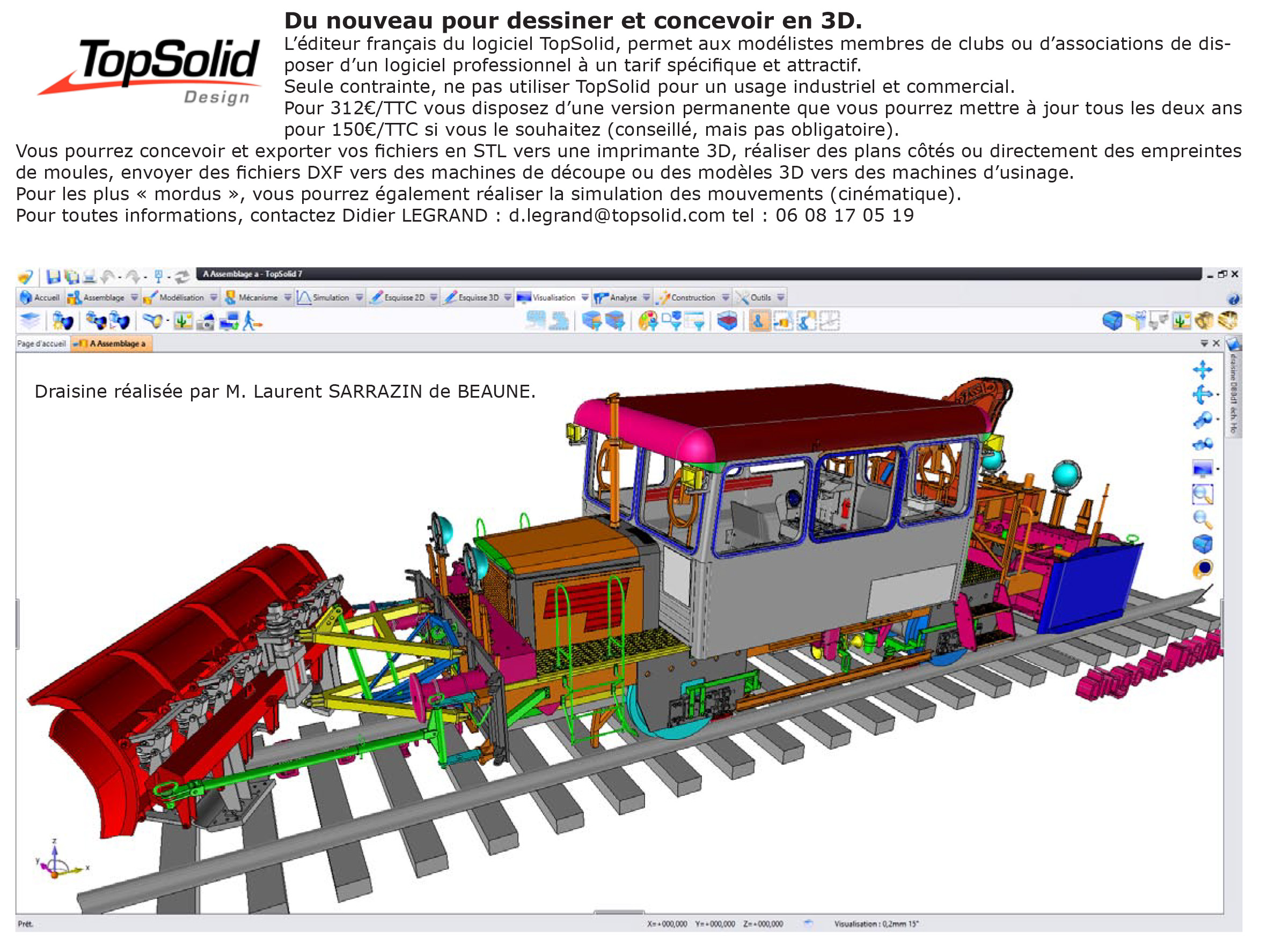Open the layers stack tool

[30, 320]
